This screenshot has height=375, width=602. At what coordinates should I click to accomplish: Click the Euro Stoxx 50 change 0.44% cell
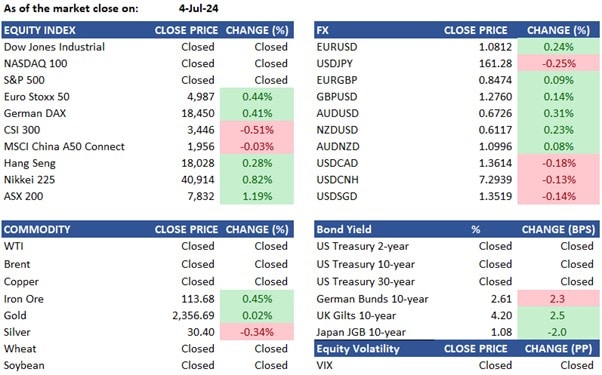(x=257, y=96)
